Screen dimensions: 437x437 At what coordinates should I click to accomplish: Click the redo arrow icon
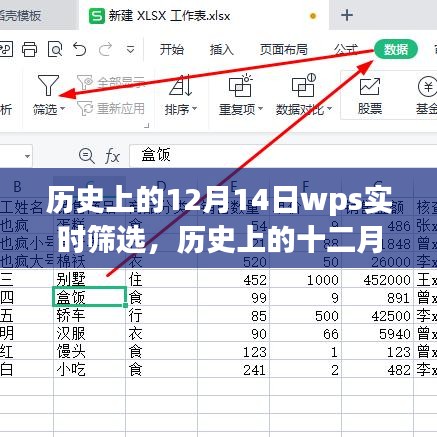tap(105, 50)
